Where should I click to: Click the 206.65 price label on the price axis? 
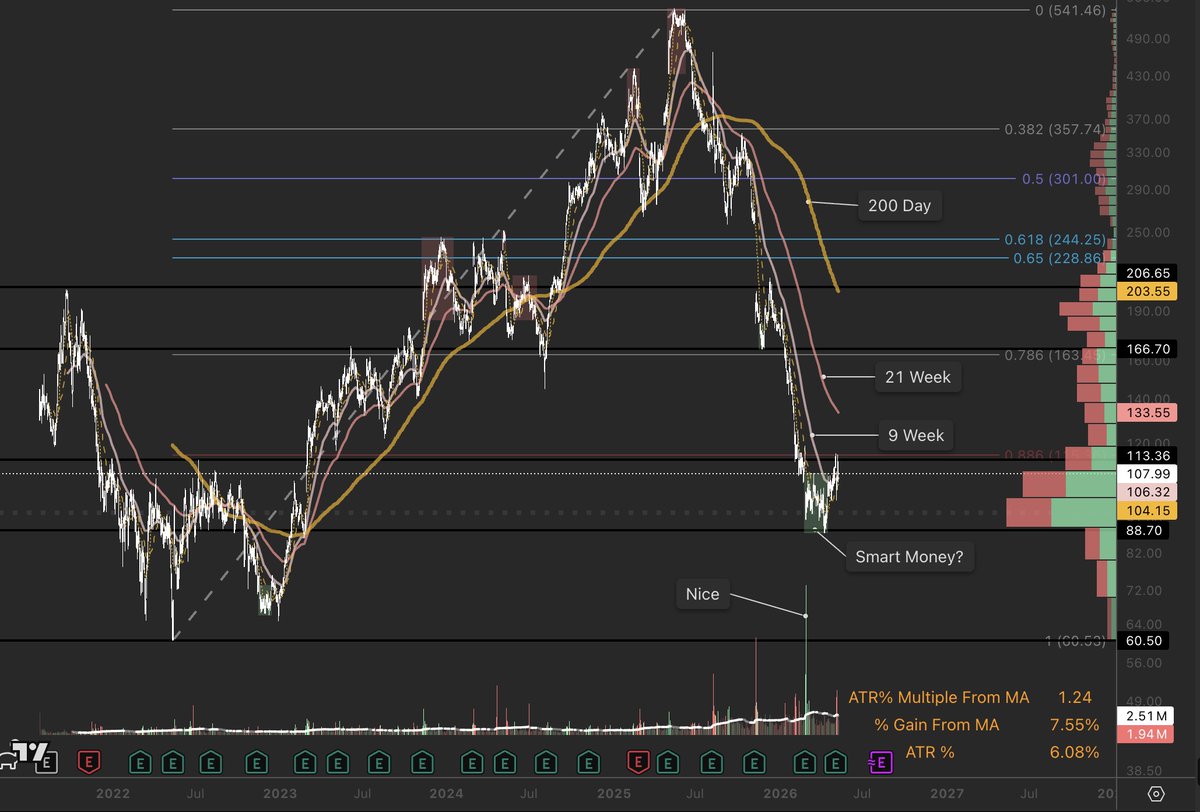pyautogui.click(x=1147, y=272)
